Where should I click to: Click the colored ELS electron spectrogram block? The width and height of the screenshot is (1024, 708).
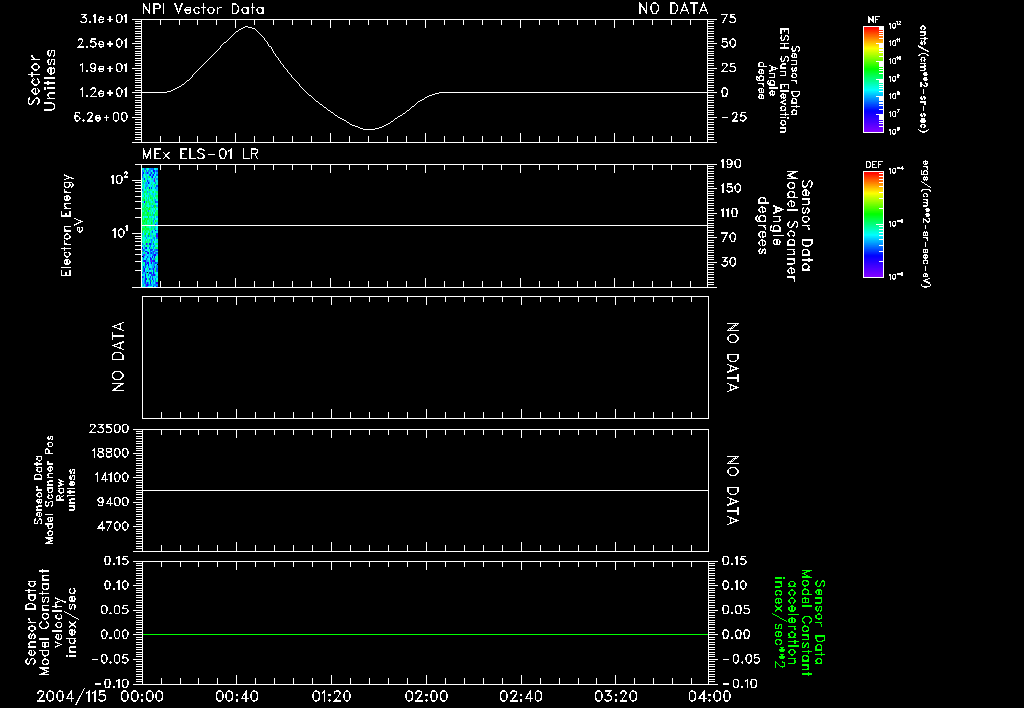[150, 227]
